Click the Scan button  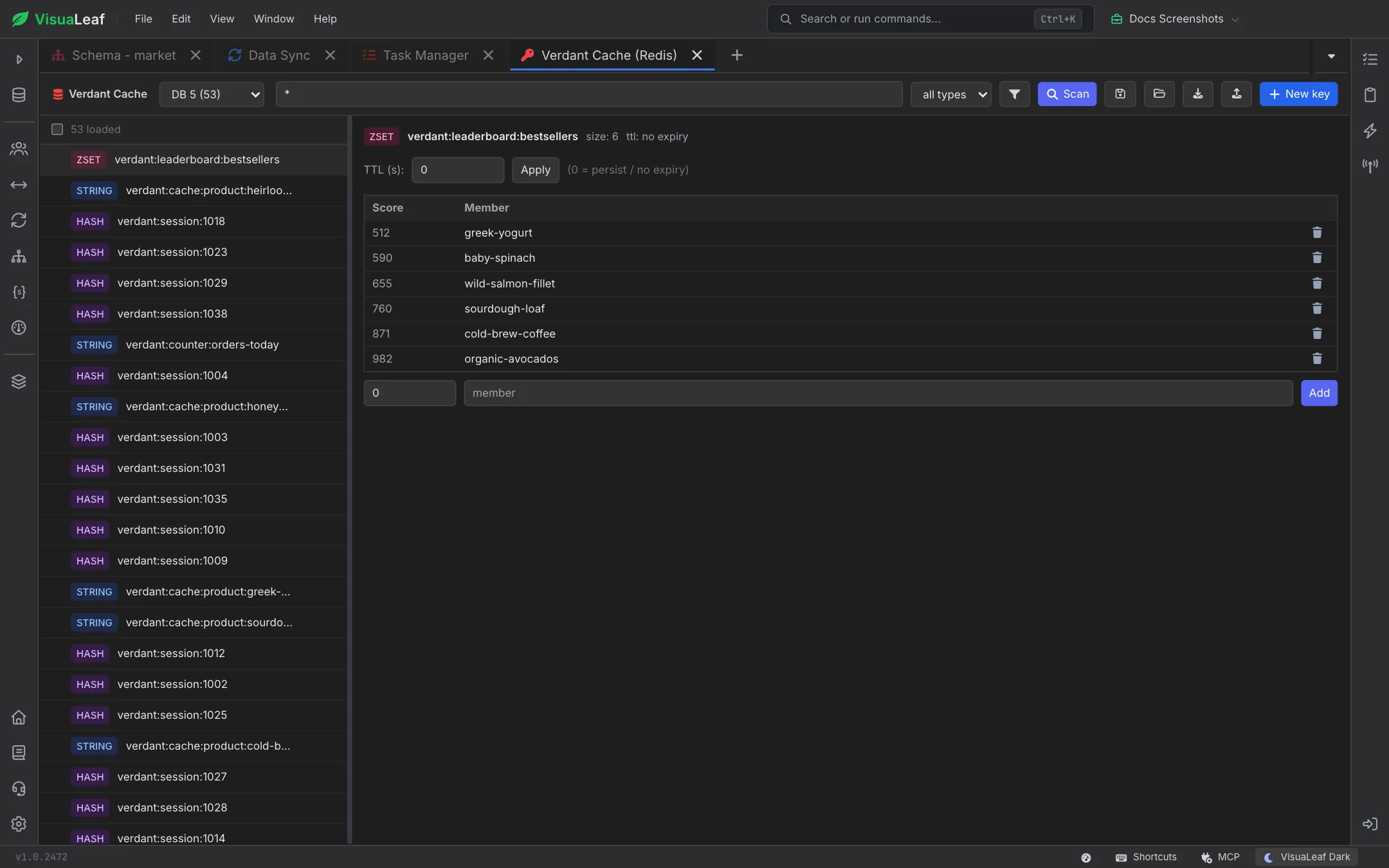1067,94
